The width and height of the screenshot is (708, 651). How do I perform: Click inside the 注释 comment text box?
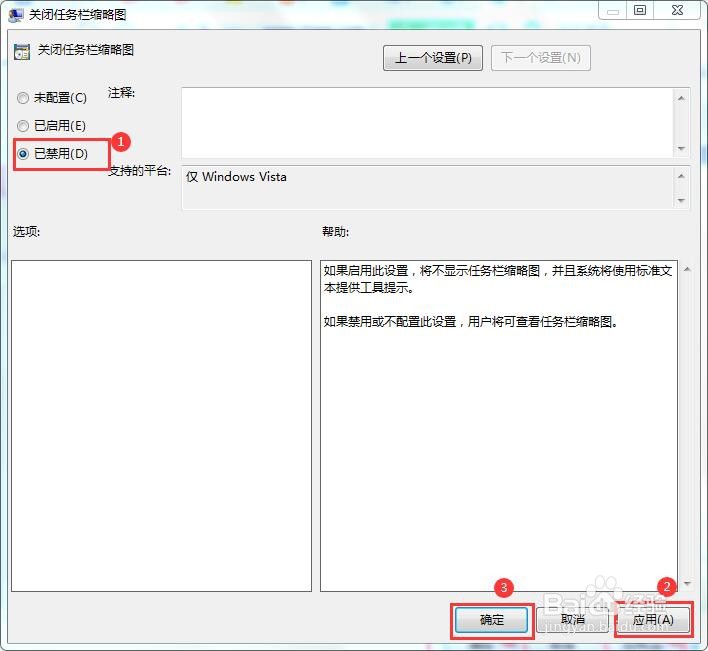point(427,123)
